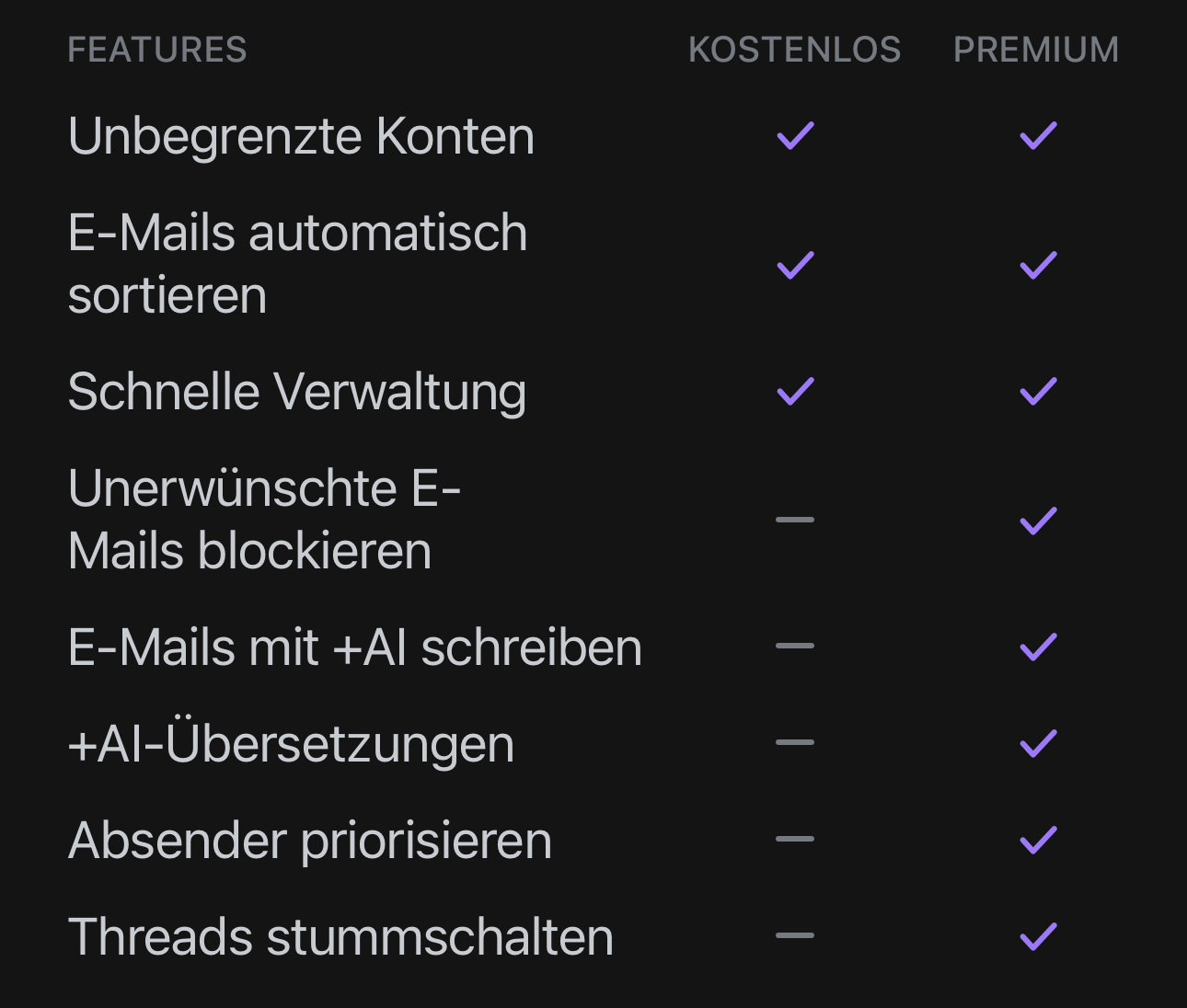This screenshot has height=1008, width=1187.
Task: Click the free dash for +AI-Übersetzungen
Action: [x=795, y=742]
